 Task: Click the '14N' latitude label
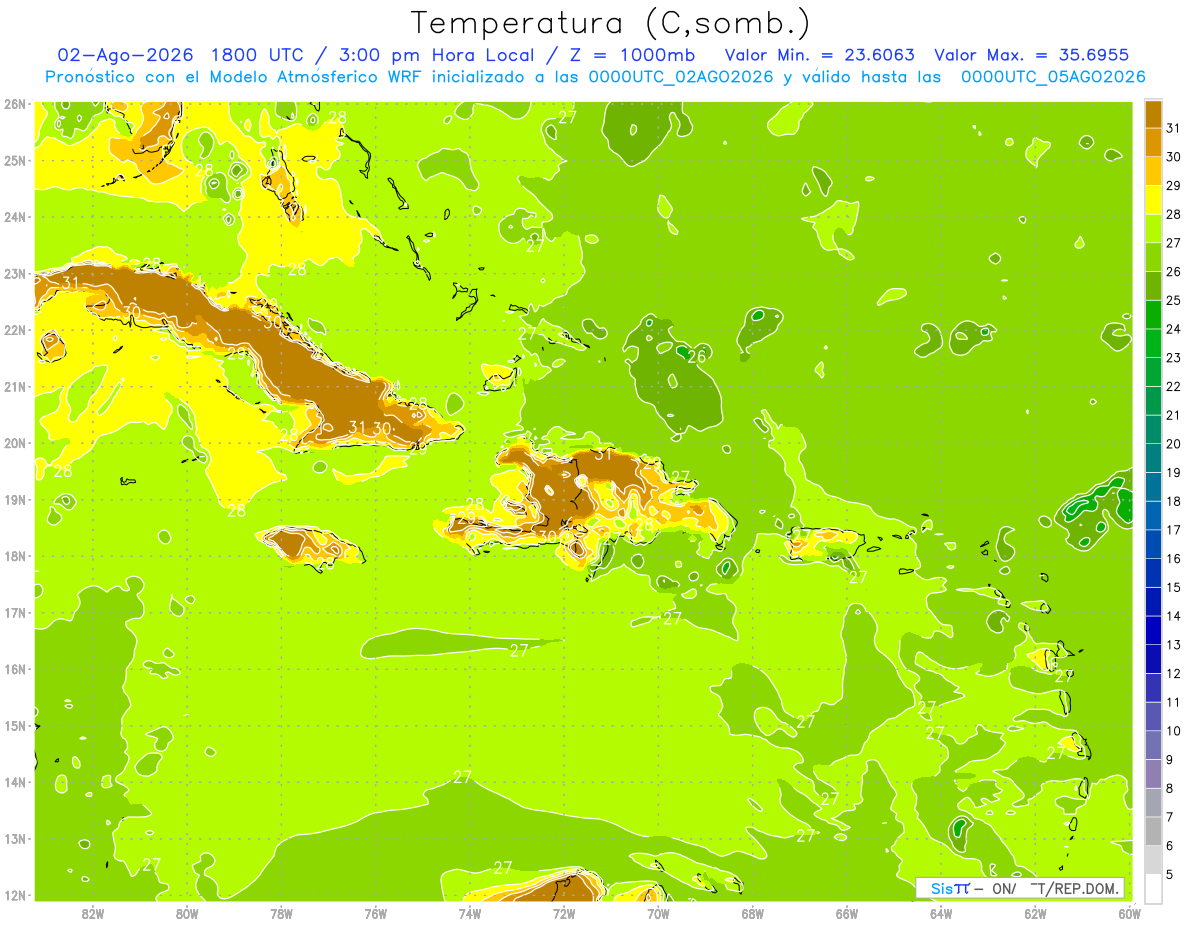(x=15, y=782)
